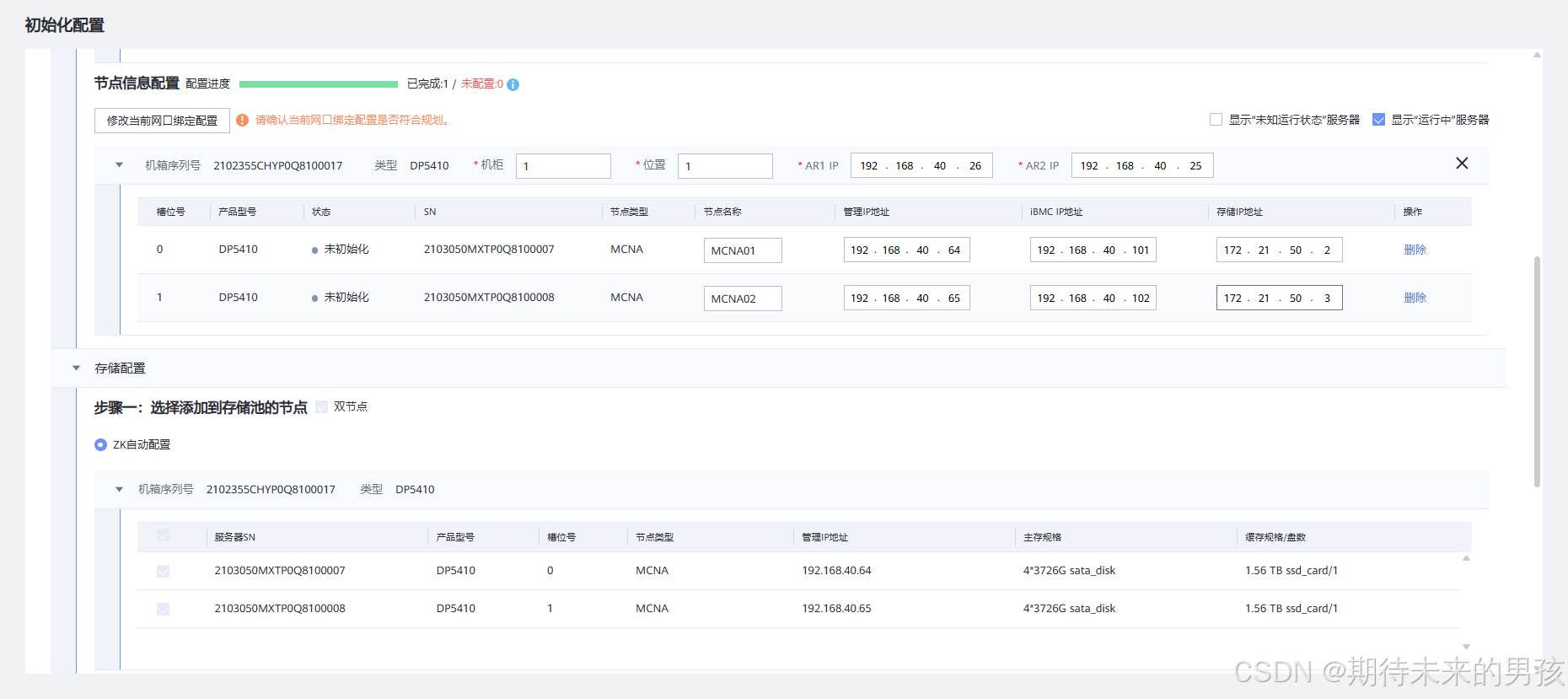The image size is (1568, 699).
Task: Collapse the 存储配置 section
Action: (x=76, y=368)
